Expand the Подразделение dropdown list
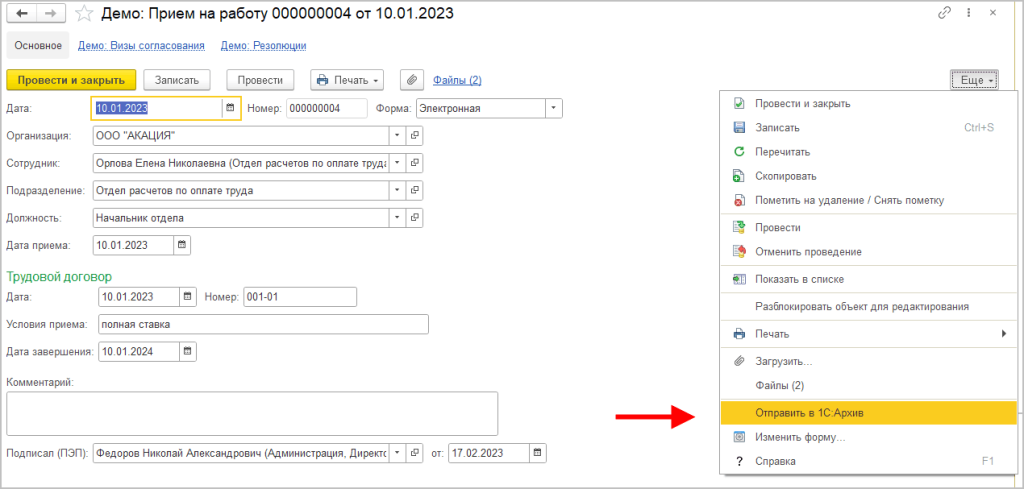Viewport: 1024px width, 489px height. pos(397,190)
